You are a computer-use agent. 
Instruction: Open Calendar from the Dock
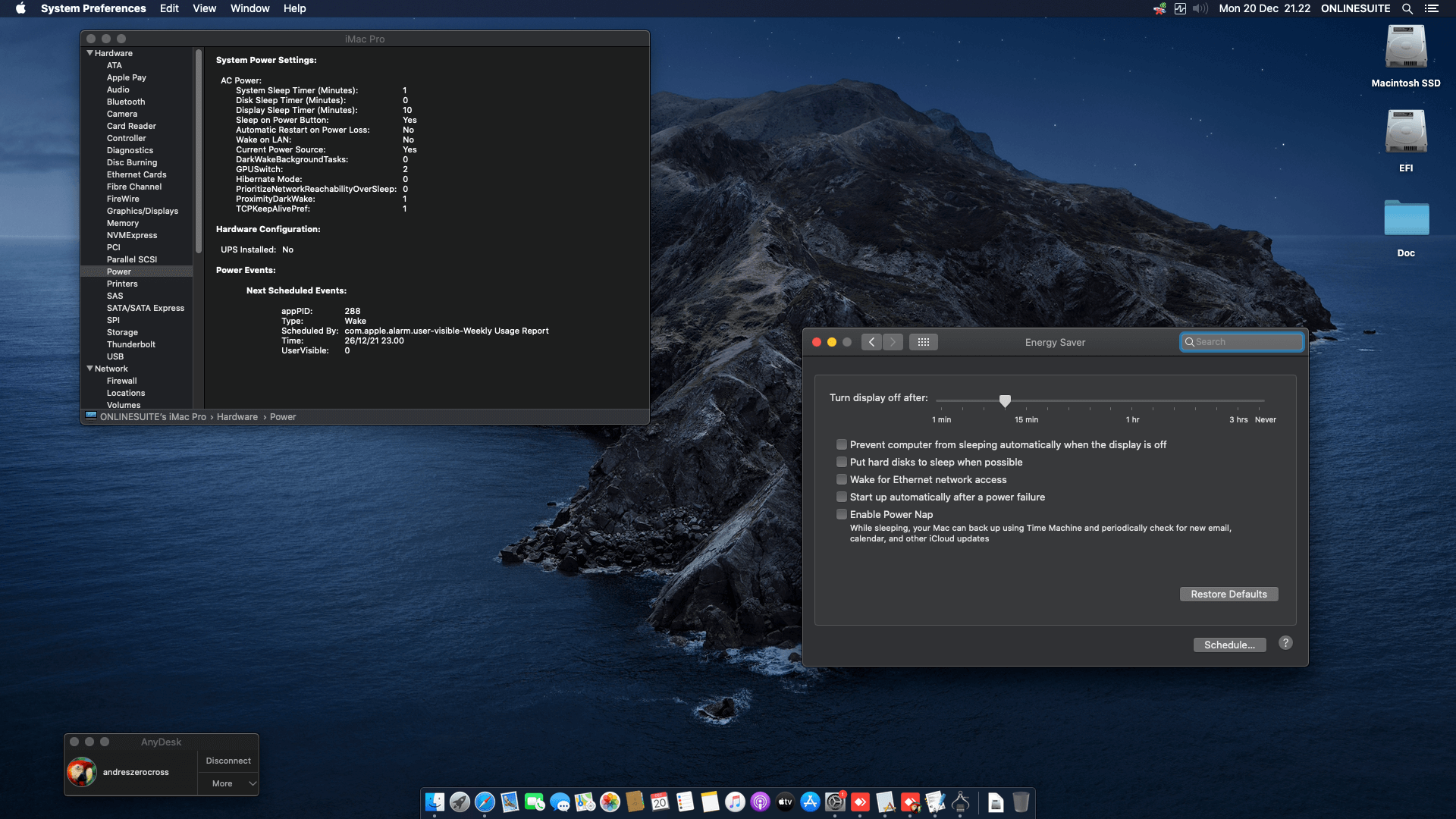(660, 802)
